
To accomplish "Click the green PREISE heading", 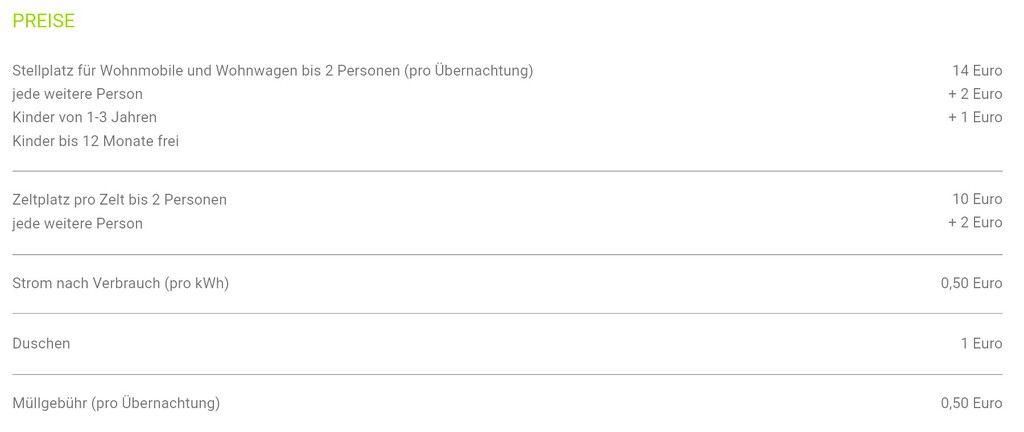I will (x=44, y=21).
